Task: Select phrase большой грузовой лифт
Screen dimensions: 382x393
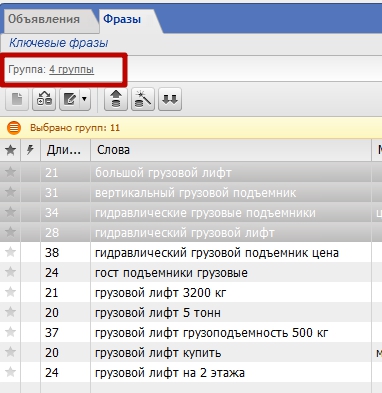Action: coord(163,173)
